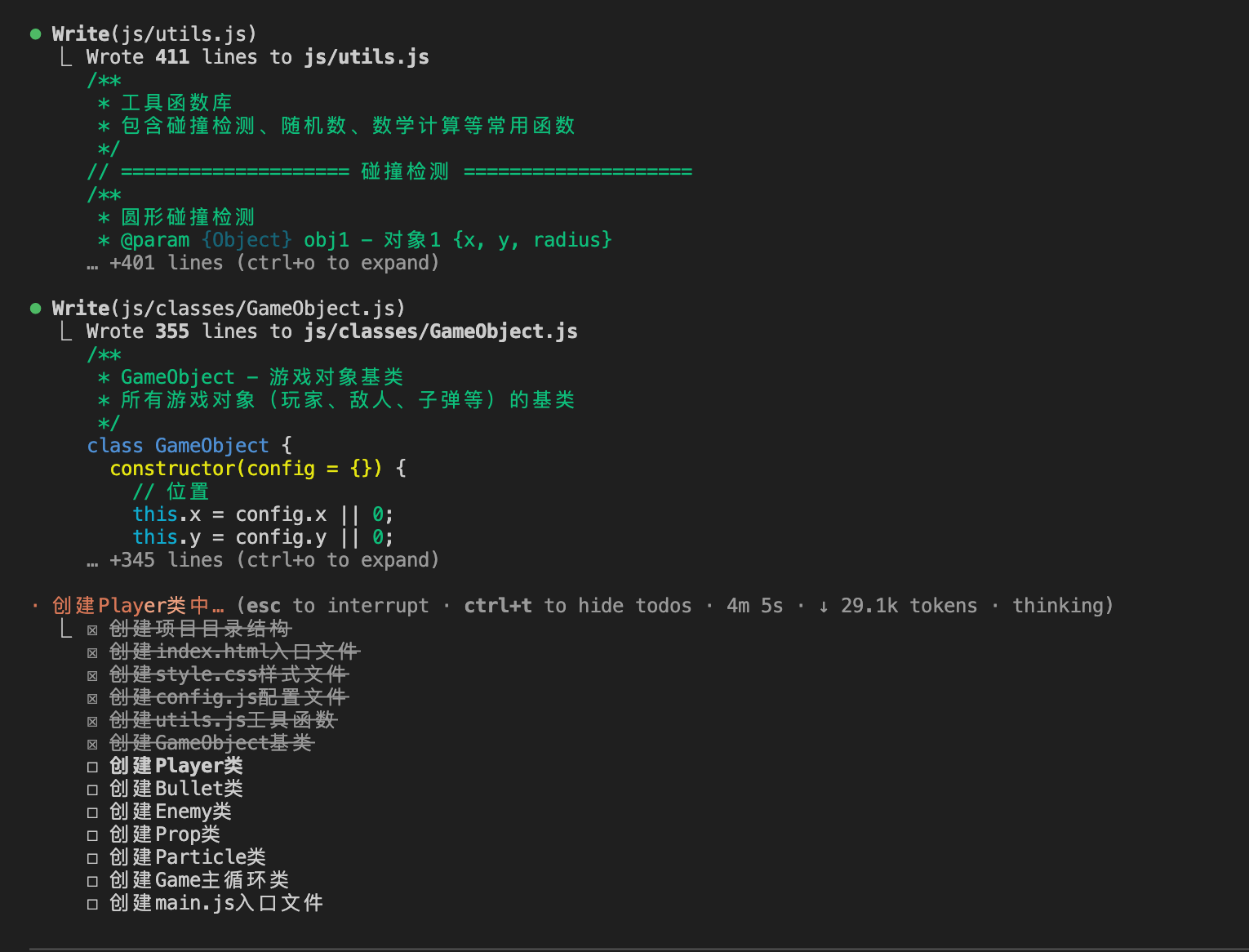Click the '圆形碰撞检测' comment line
This screenshot has width=1249, height=952.
tap(176, 217)
